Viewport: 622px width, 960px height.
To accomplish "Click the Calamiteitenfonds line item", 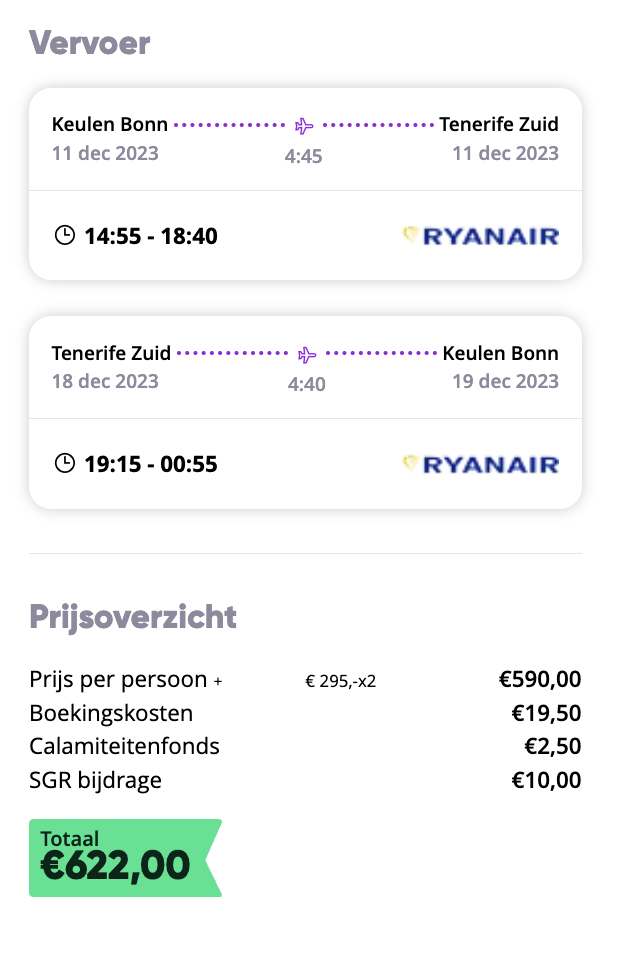I will [x=305, y=746].
